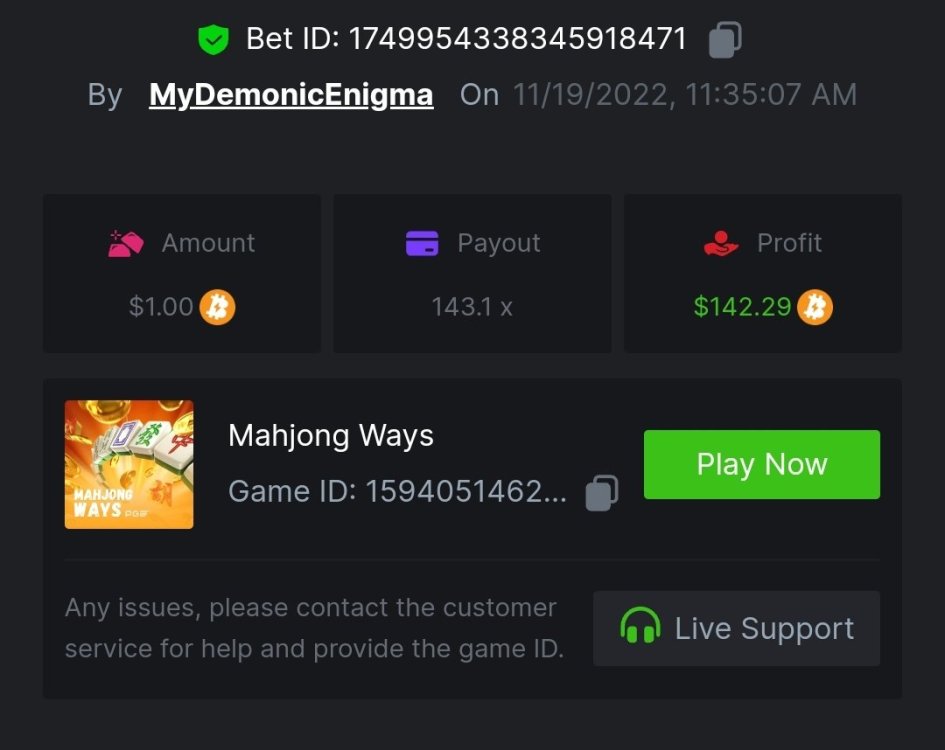Viewport: 945px width, 750px height.
Task: Click the $1.00 bet amount value
Action: (161, 307)
